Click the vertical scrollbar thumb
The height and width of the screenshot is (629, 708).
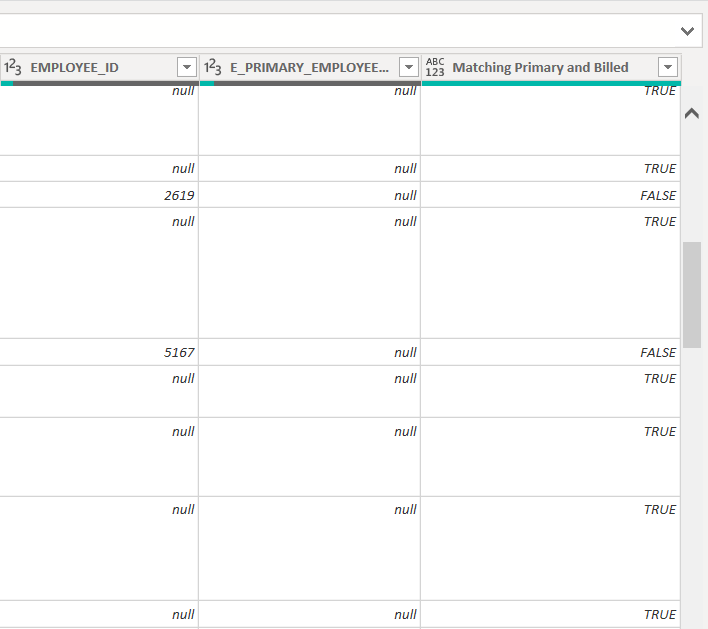pos(691,295)
